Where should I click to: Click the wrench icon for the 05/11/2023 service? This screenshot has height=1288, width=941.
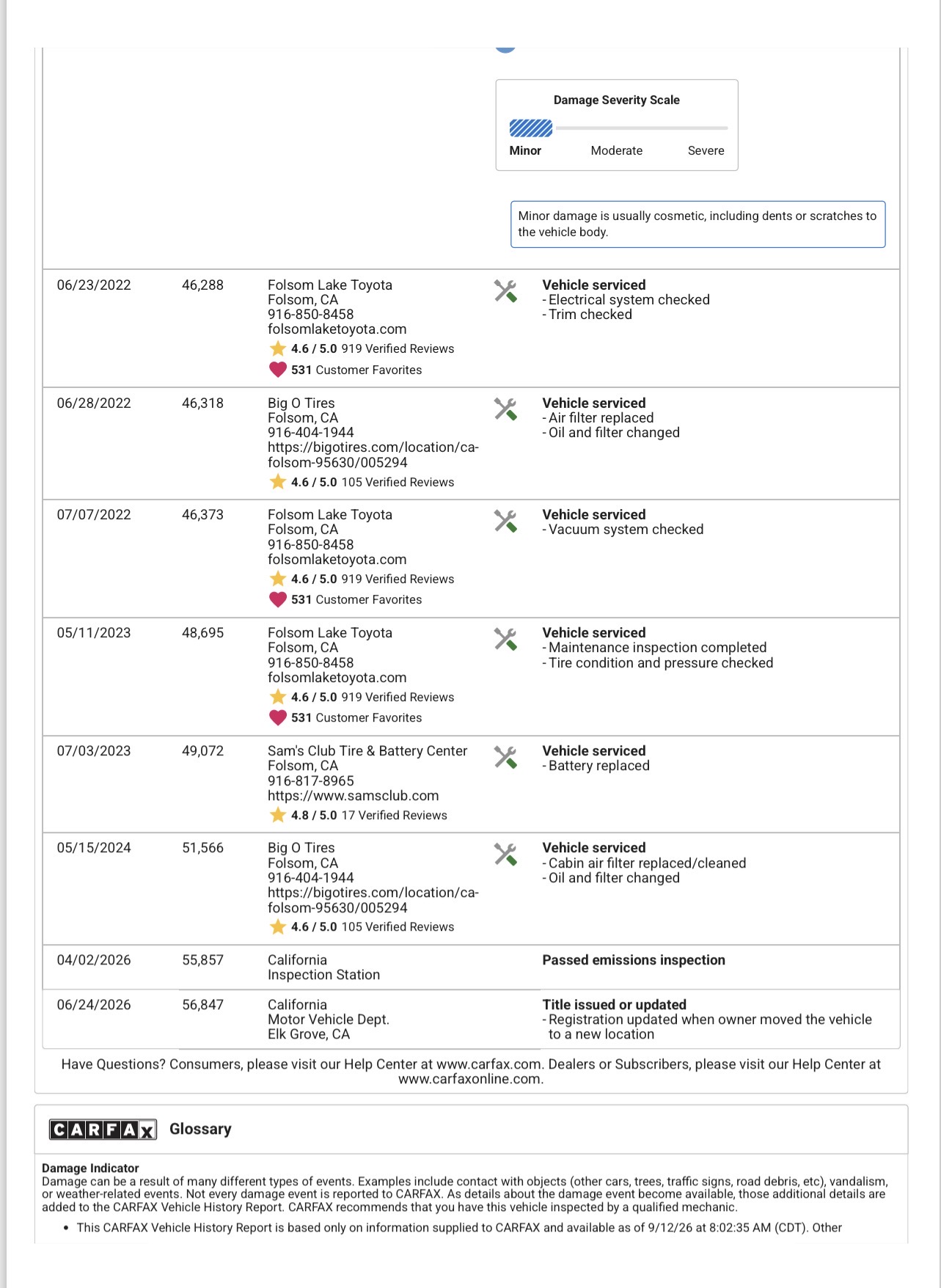click(505, 639)
